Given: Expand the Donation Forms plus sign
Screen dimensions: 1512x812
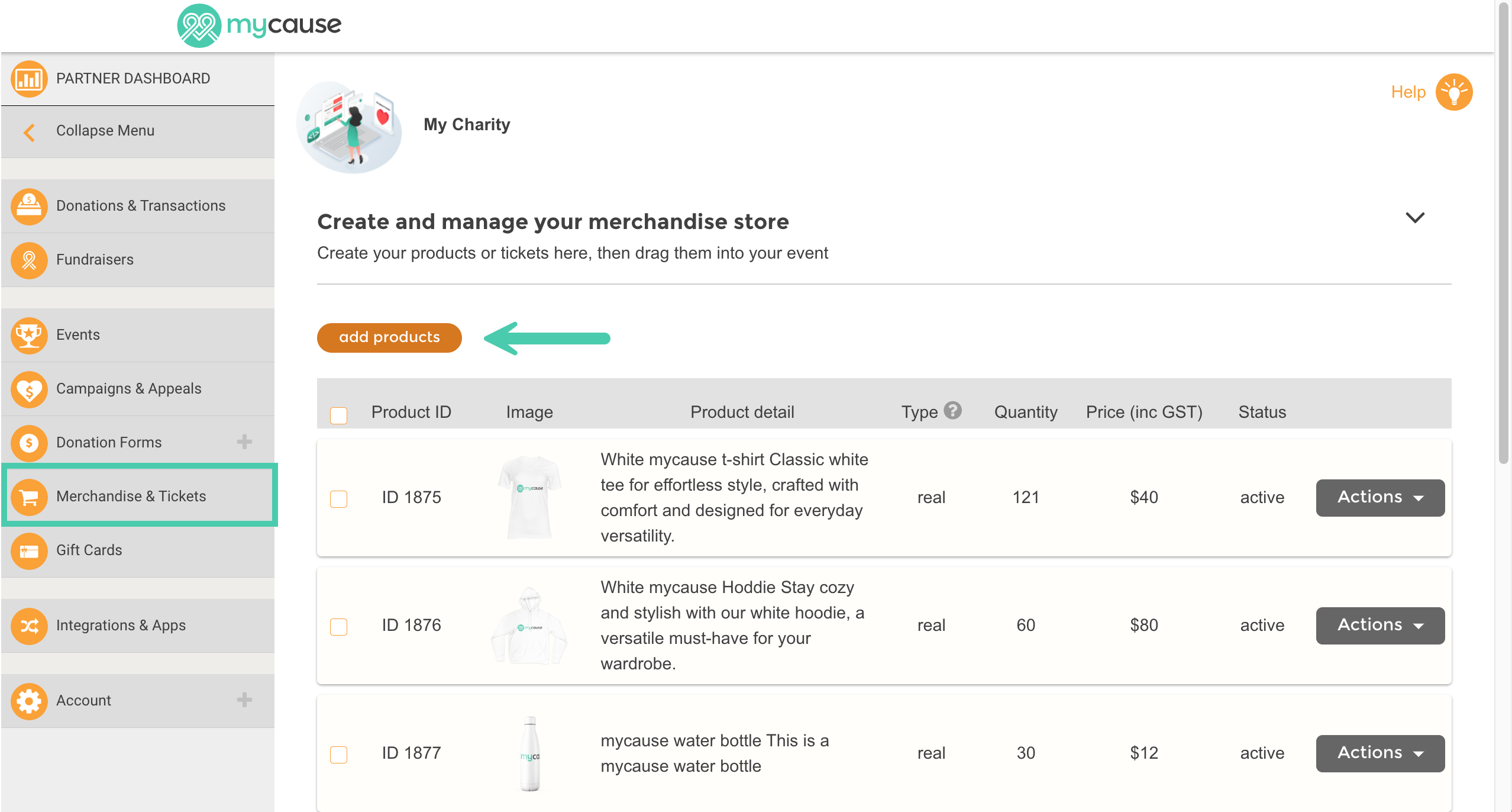Looking at the screenshot, I should pos(244,442).
